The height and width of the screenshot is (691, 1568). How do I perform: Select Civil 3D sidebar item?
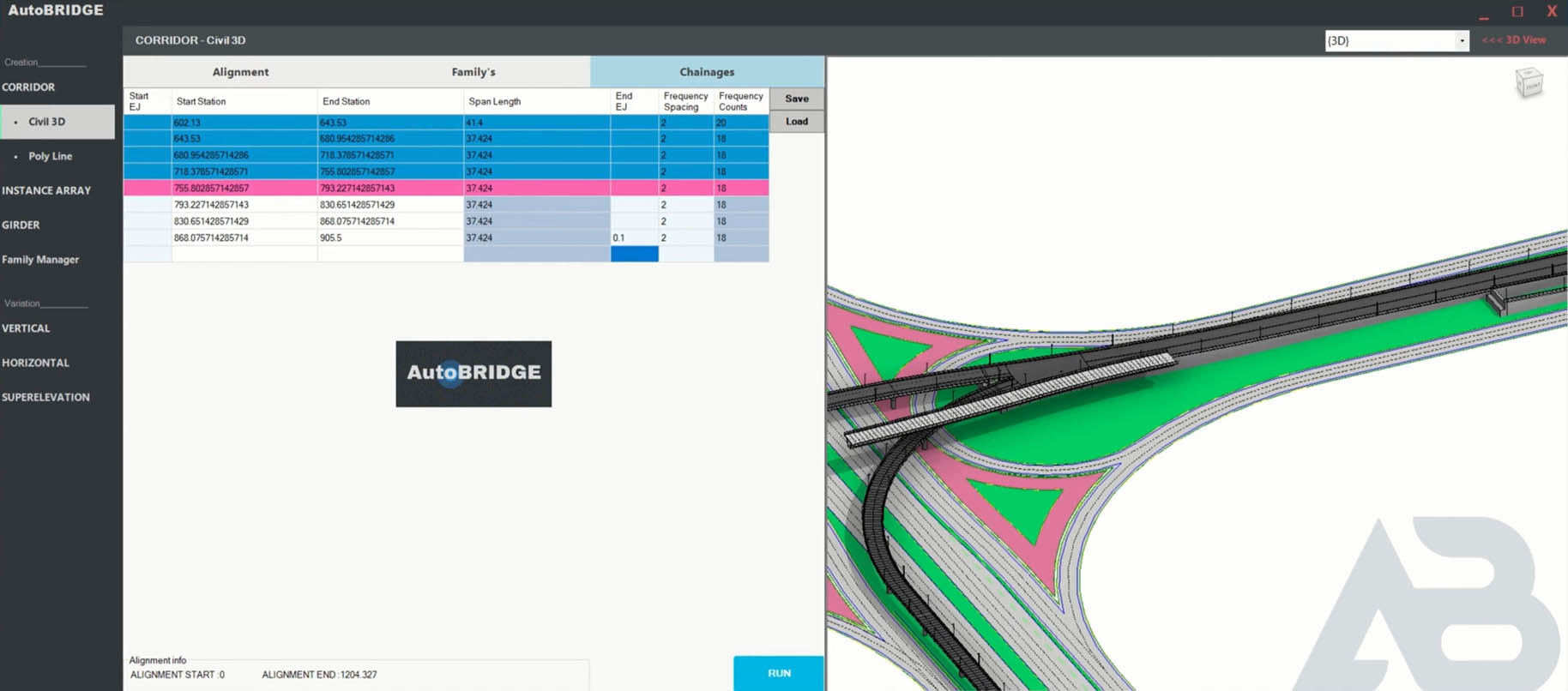point(57,122)
